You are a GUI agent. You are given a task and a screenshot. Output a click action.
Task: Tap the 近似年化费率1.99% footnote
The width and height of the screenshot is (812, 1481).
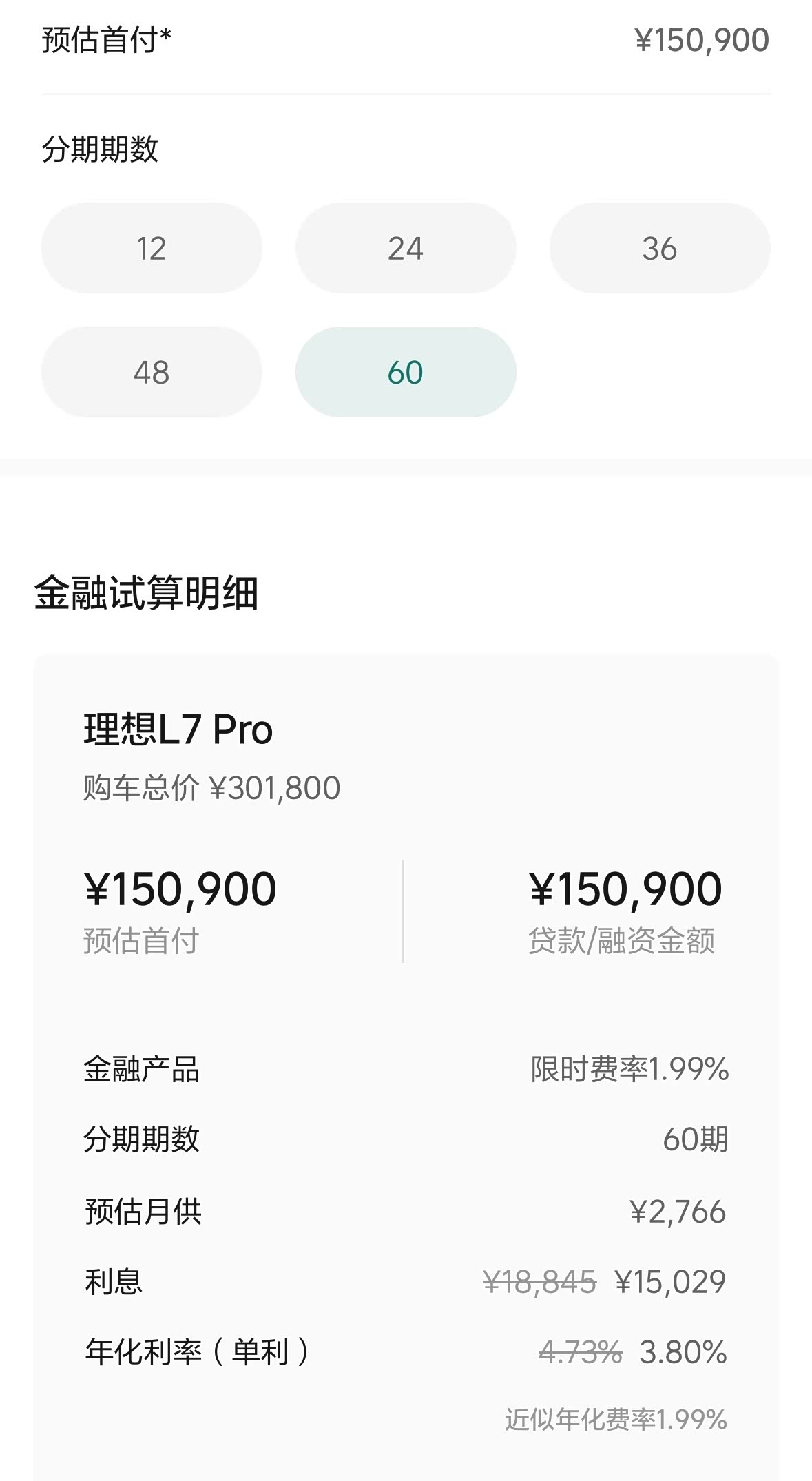click(x=616, y=1420)
